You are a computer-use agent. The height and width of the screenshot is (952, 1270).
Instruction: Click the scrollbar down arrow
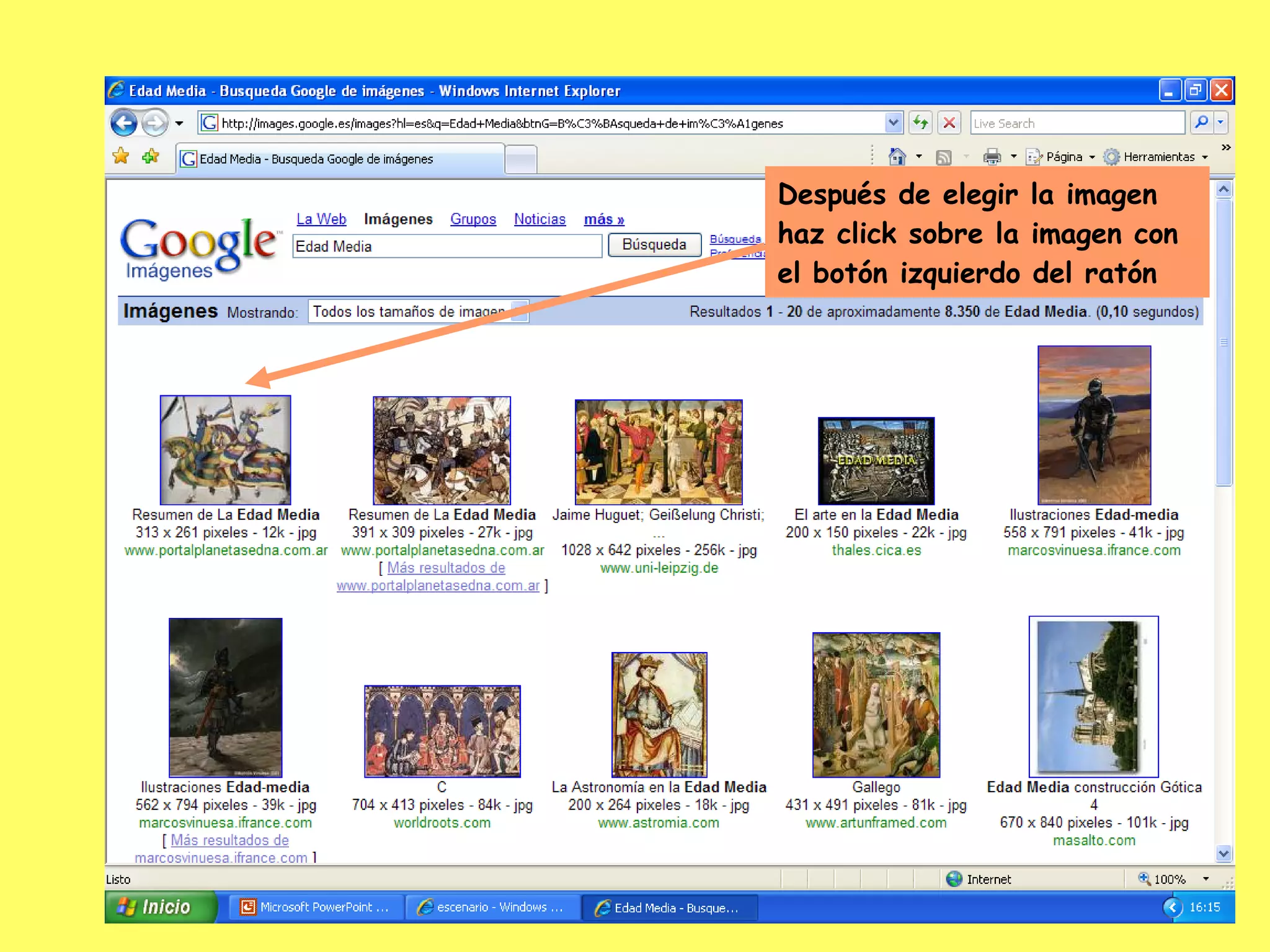(x=1223, y=853)
